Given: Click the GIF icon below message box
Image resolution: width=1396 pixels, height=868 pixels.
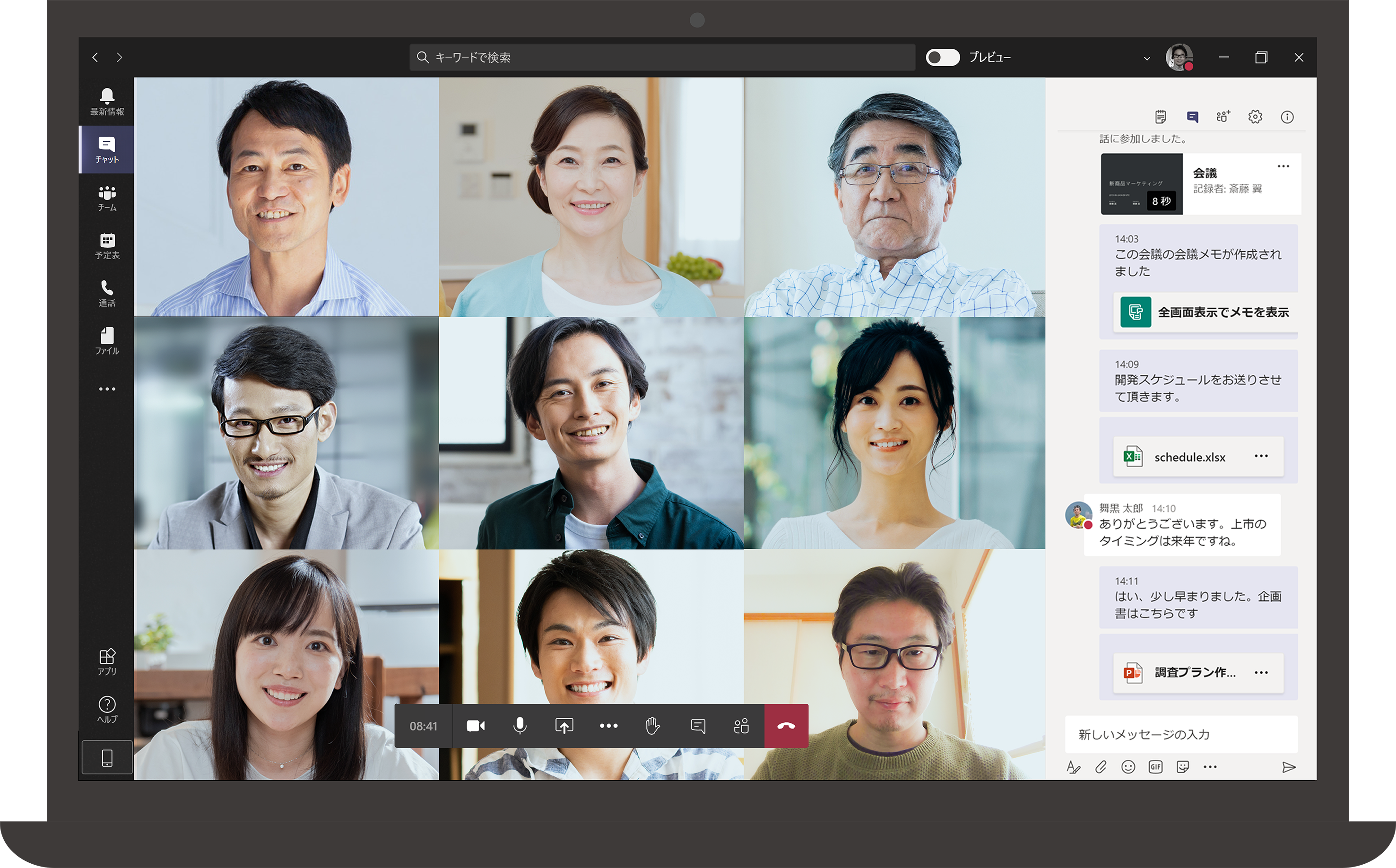Looking at the screenshot, I should click(x=1155, y=767).
